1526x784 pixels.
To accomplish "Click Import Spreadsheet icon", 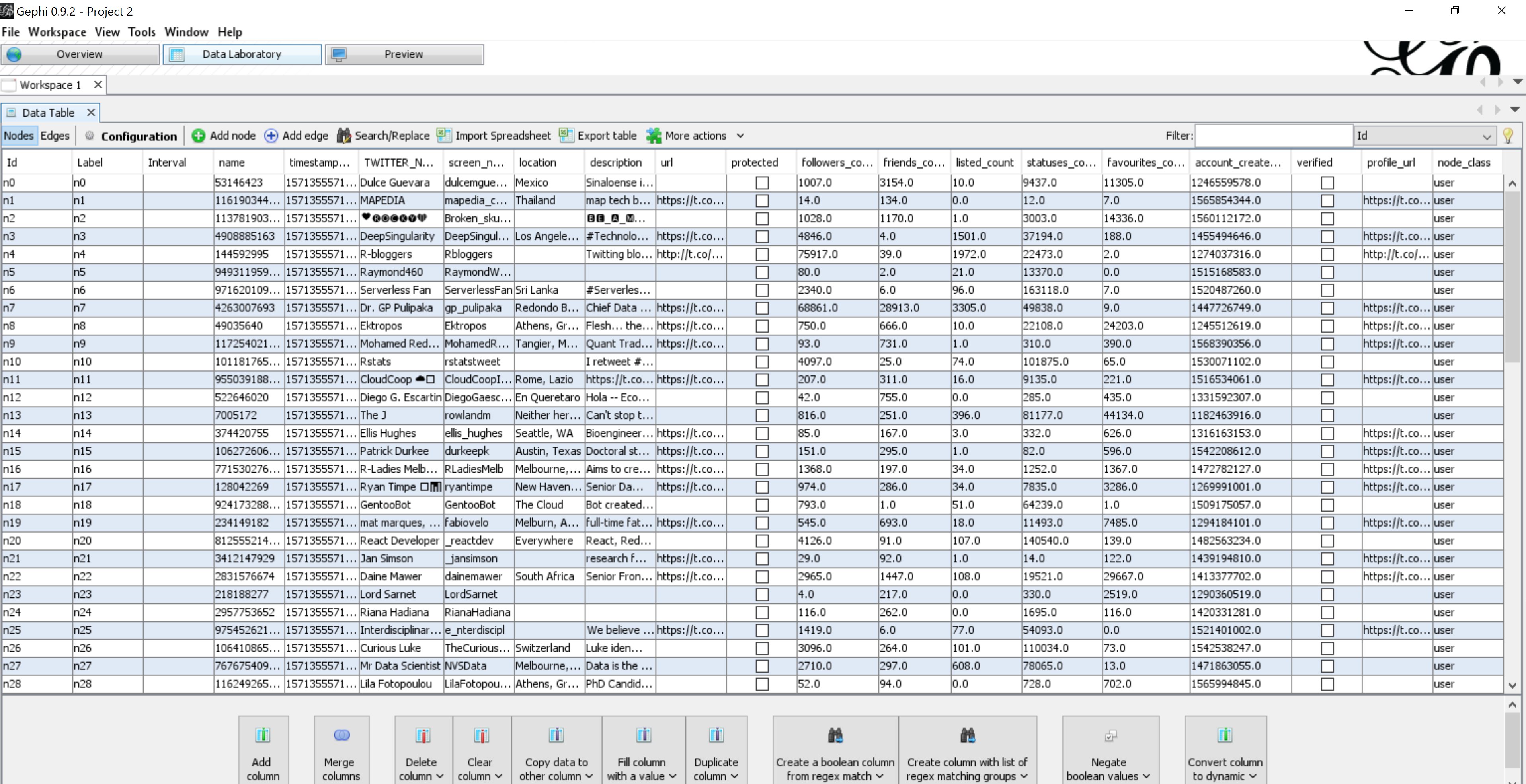I will [444, 136].
